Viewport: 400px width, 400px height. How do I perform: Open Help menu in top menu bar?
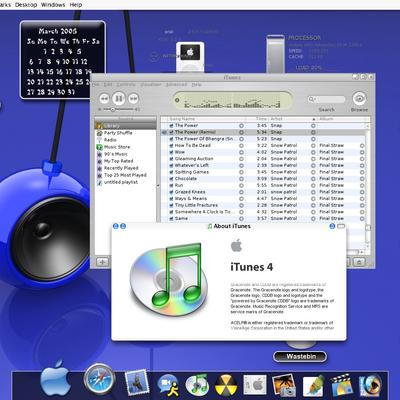pos(76,5)
